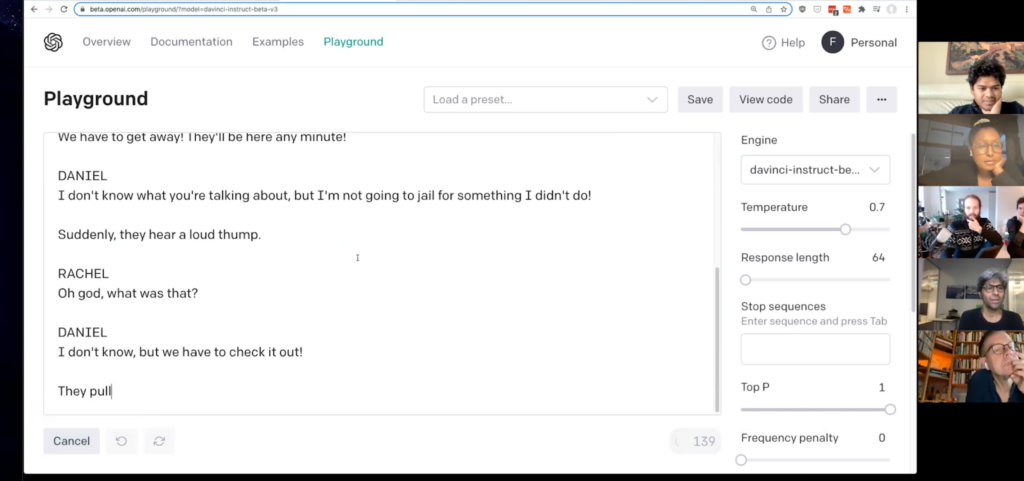The width and height of the screenshot is (1024, 481).
Task: Select the second participant video thumbnail
Action: [x=971, y=150]
